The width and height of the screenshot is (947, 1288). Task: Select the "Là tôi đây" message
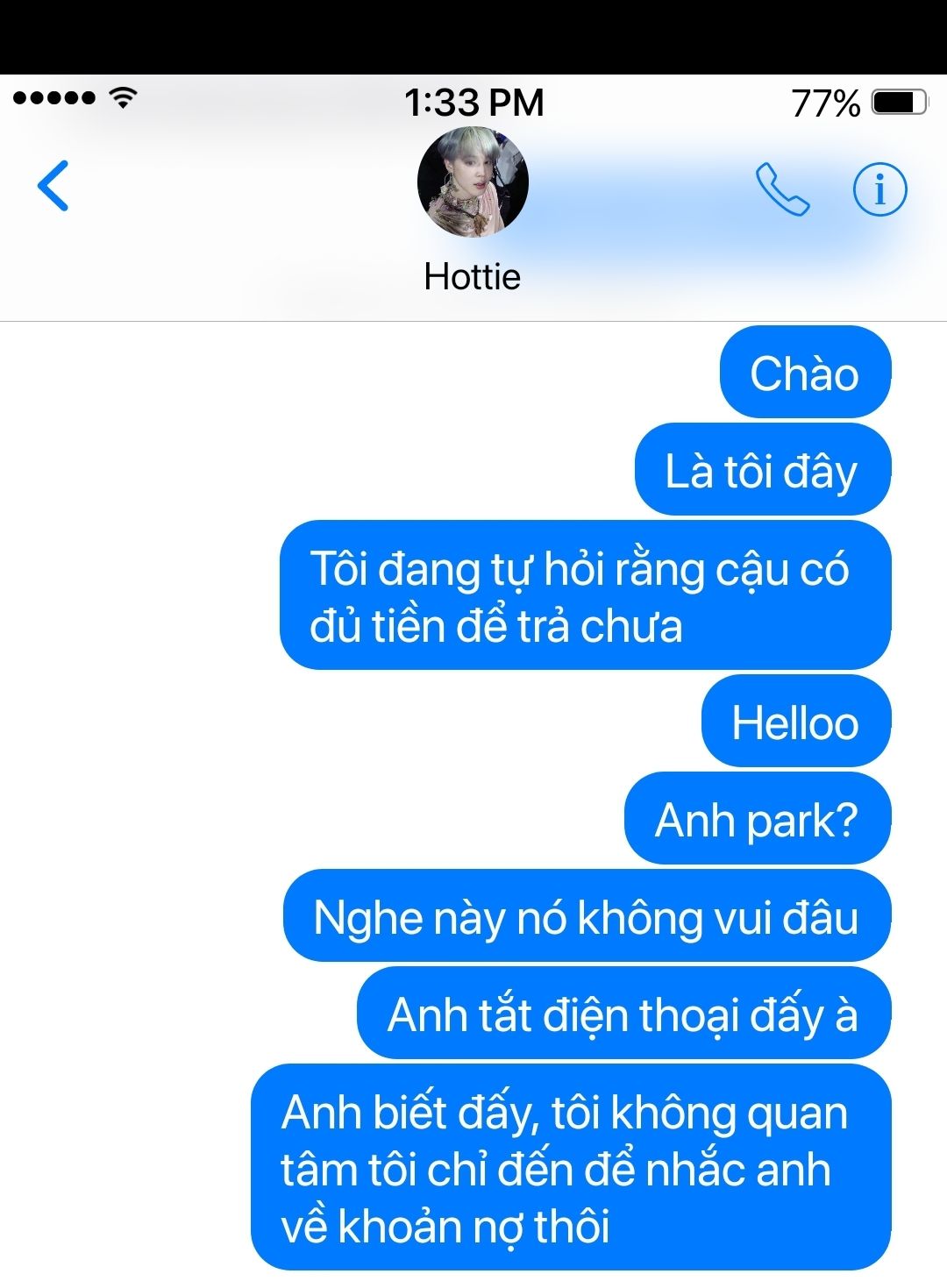pyautogui.click(x=763, y=470)
